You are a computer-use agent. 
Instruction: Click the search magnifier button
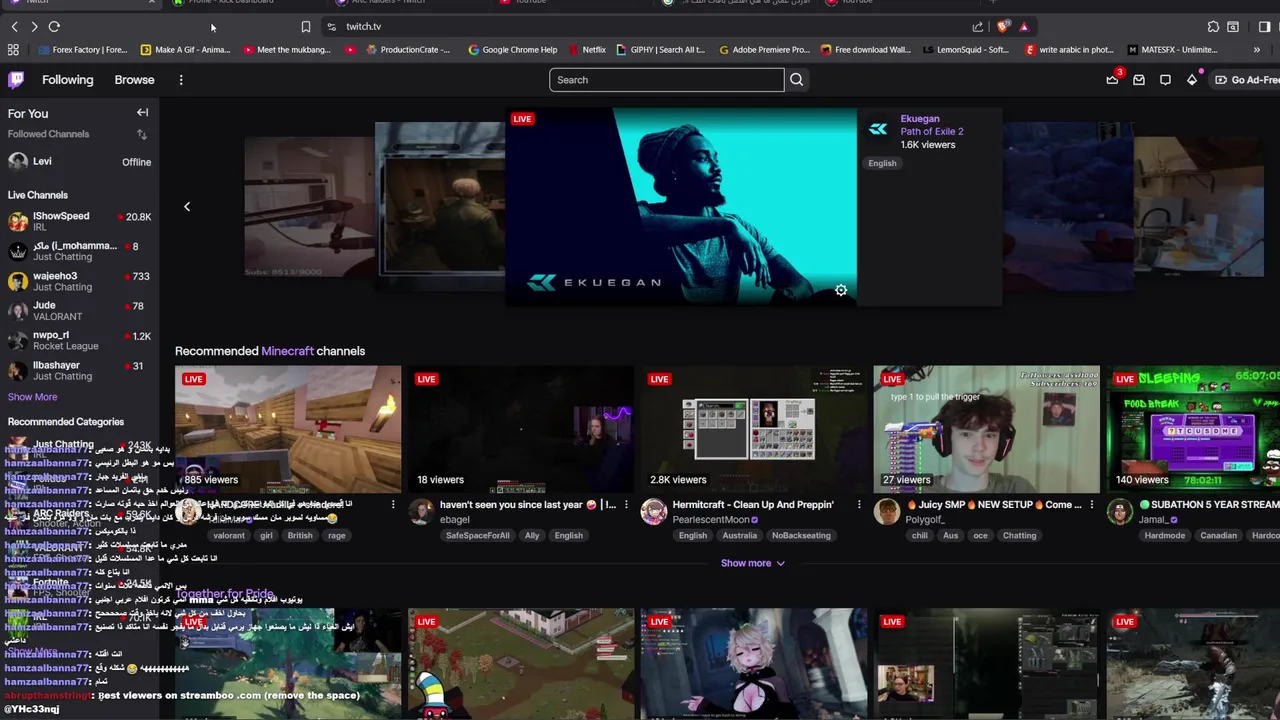[796, 80]
